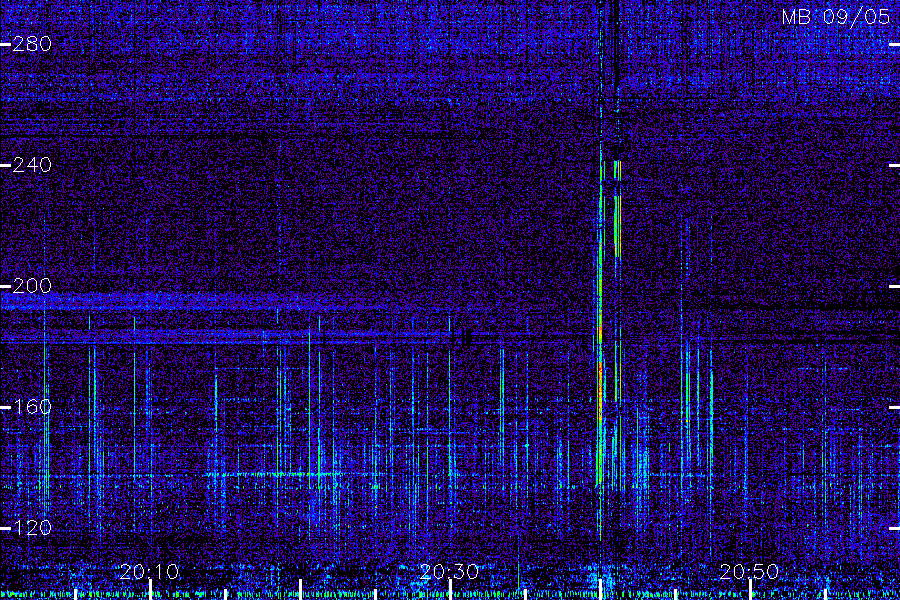Click the MB 09/05 date stamp
900x600 pixels.
tap(836, 17)
